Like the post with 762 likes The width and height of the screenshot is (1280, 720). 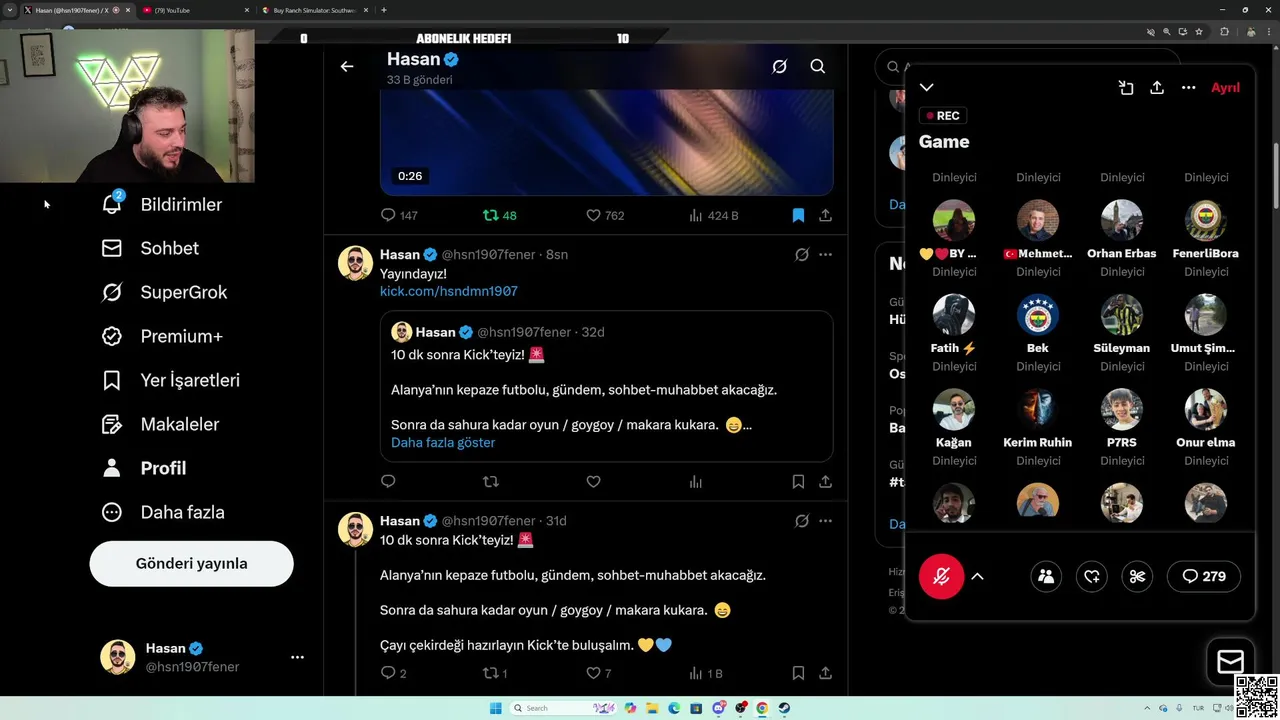[604, 215]
